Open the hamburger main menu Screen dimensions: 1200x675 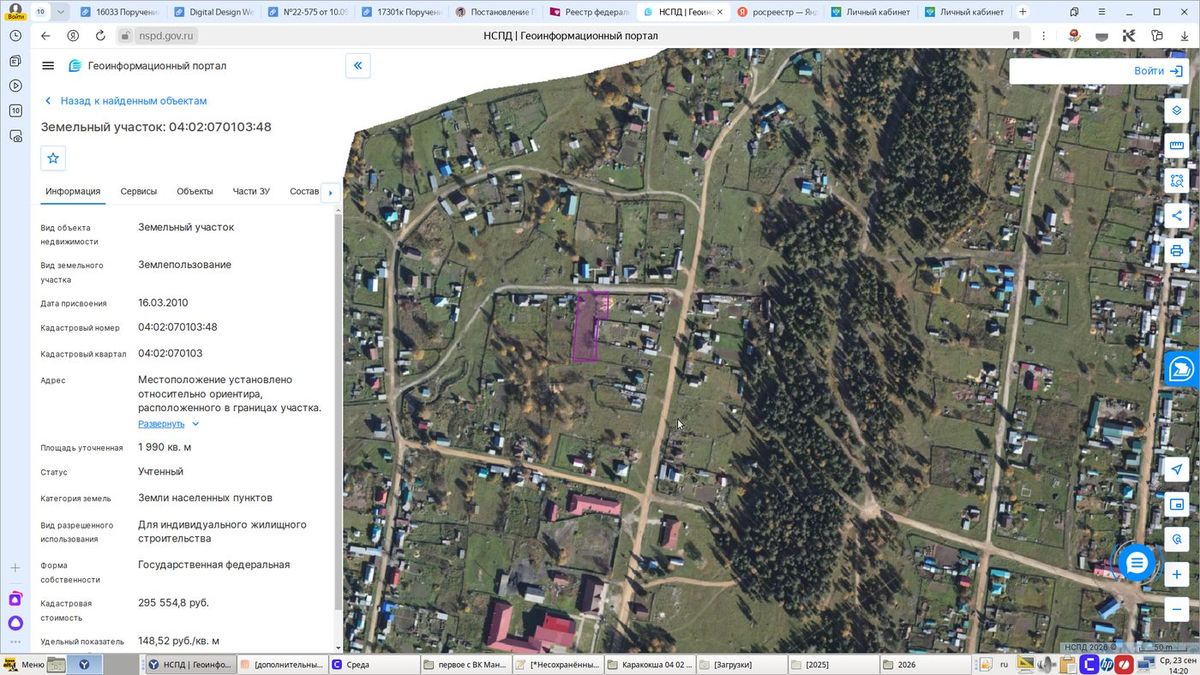click(48, 66)
